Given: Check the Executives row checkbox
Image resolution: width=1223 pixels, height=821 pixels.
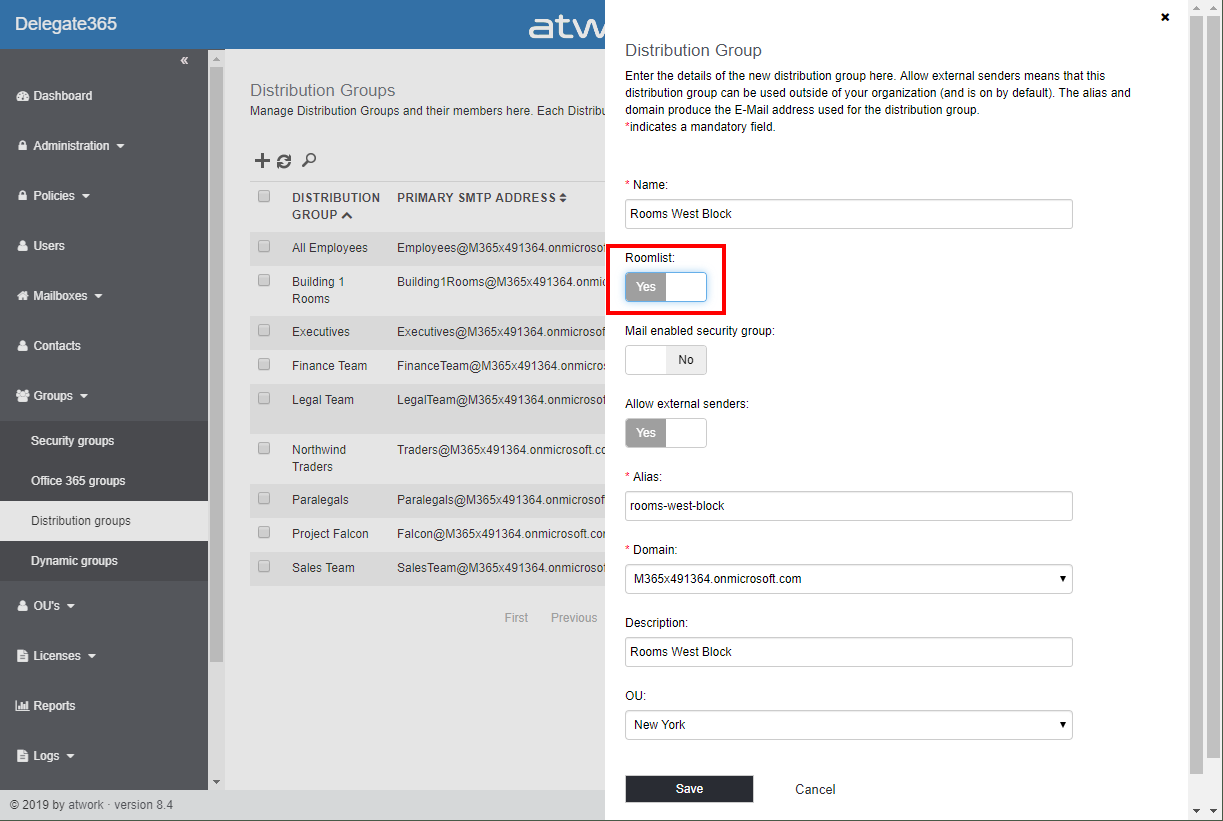Looking at the screenshot, I should click(x=264, y=330).
